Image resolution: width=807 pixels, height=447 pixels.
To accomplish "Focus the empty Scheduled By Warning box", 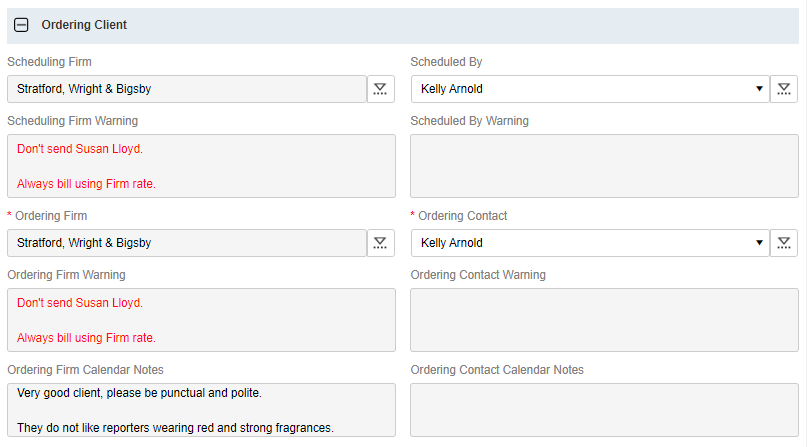I will pos(604,166).
